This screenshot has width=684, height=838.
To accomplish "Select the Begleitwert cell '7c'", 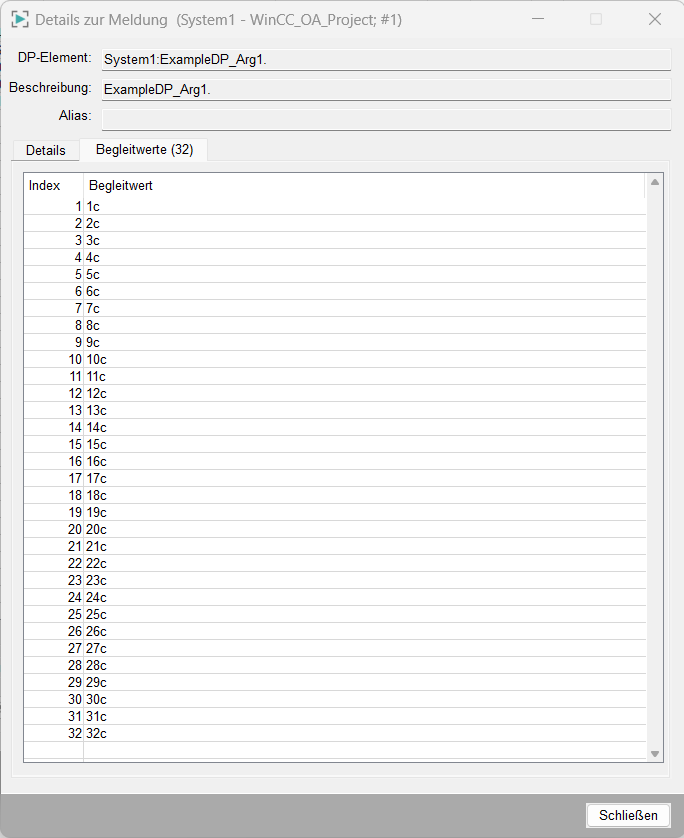I will 364,308.
